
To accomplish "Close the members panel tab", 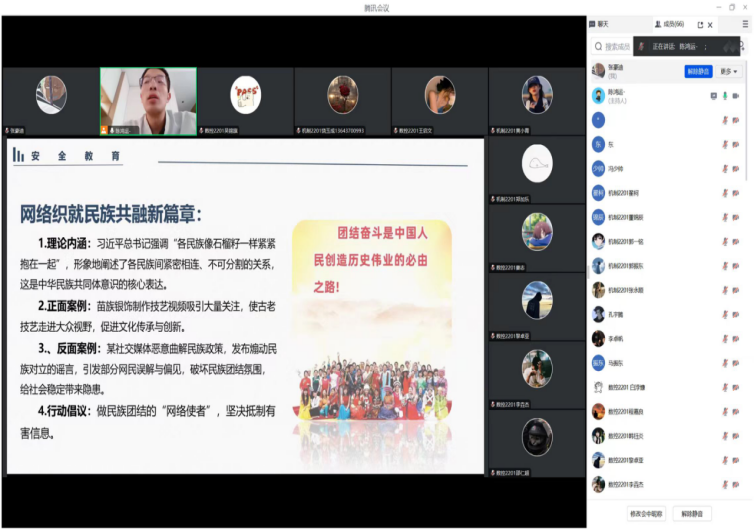I will click(711, 24).
